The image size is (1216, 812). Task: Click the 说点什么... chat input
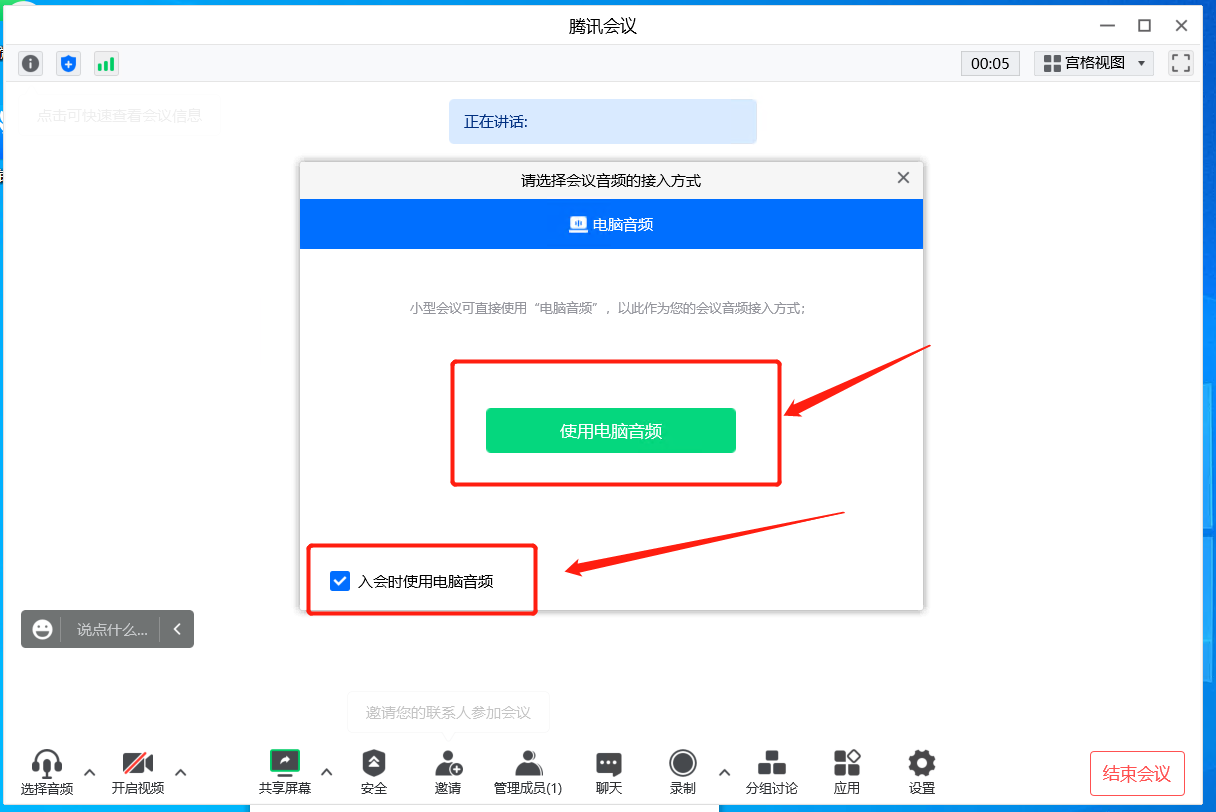click(x=112, y=629)
